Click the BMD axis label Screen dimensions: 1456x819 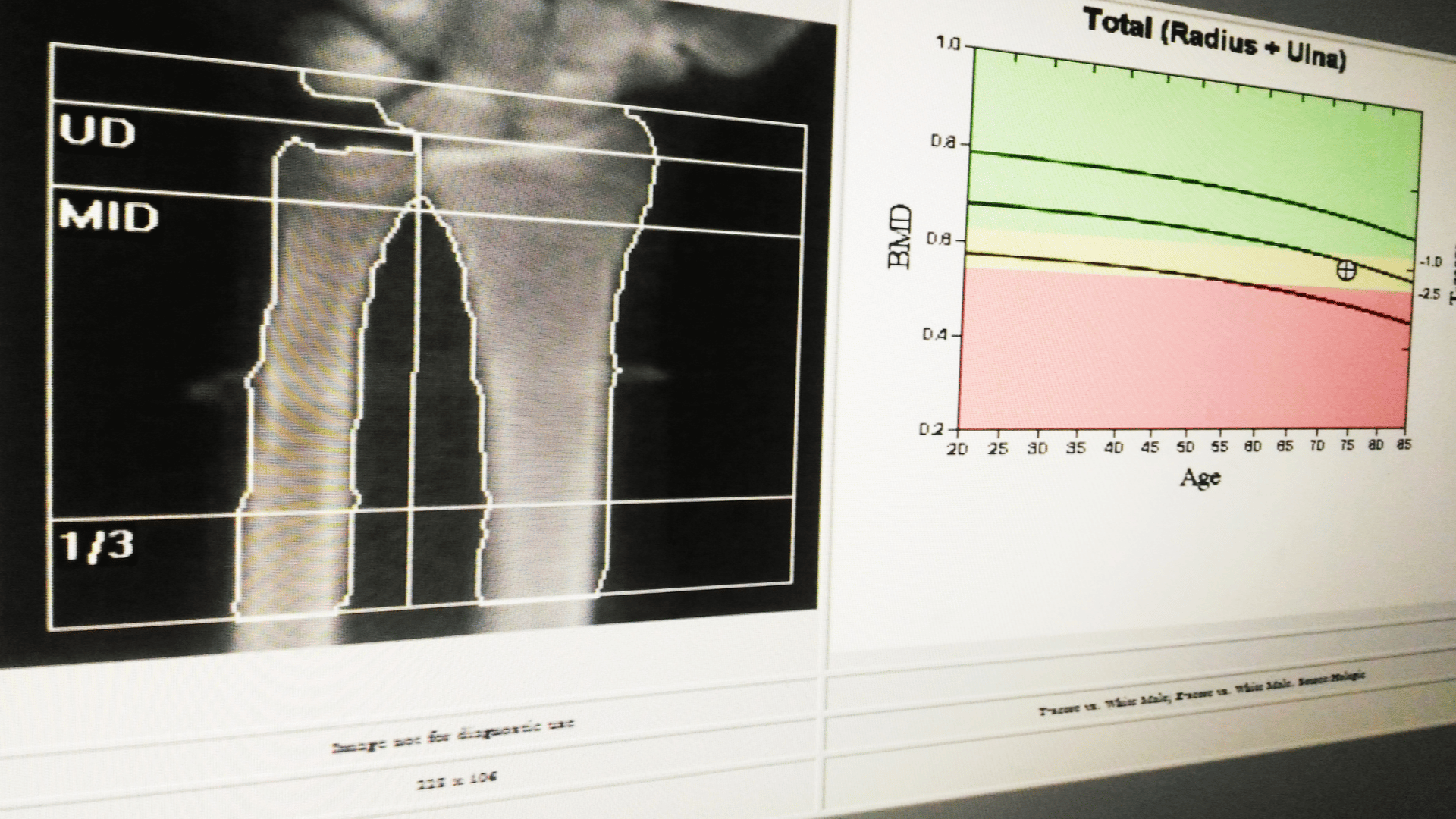click(900, 237)
